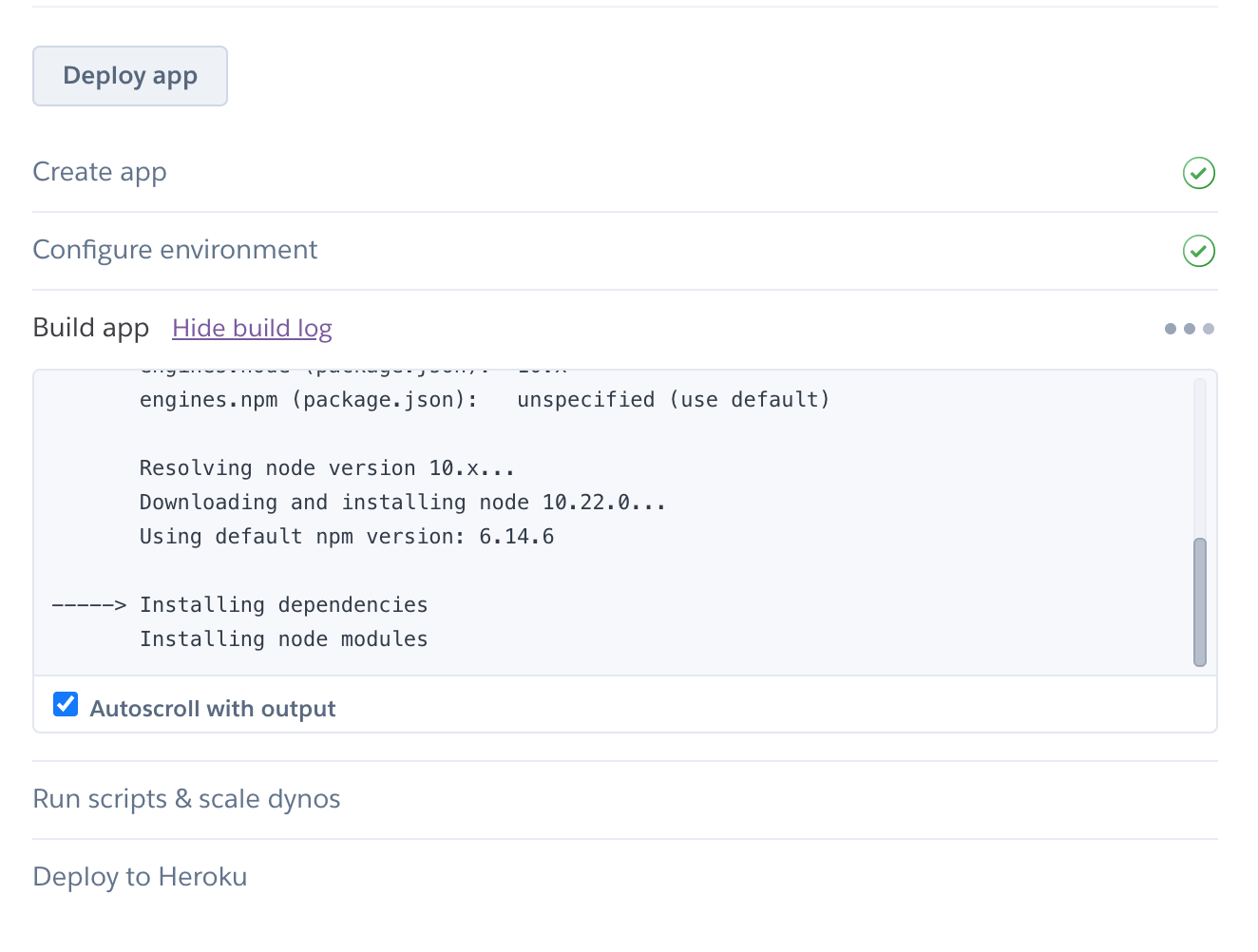
Task: Select the Create app step label
Action: point(100,172)
